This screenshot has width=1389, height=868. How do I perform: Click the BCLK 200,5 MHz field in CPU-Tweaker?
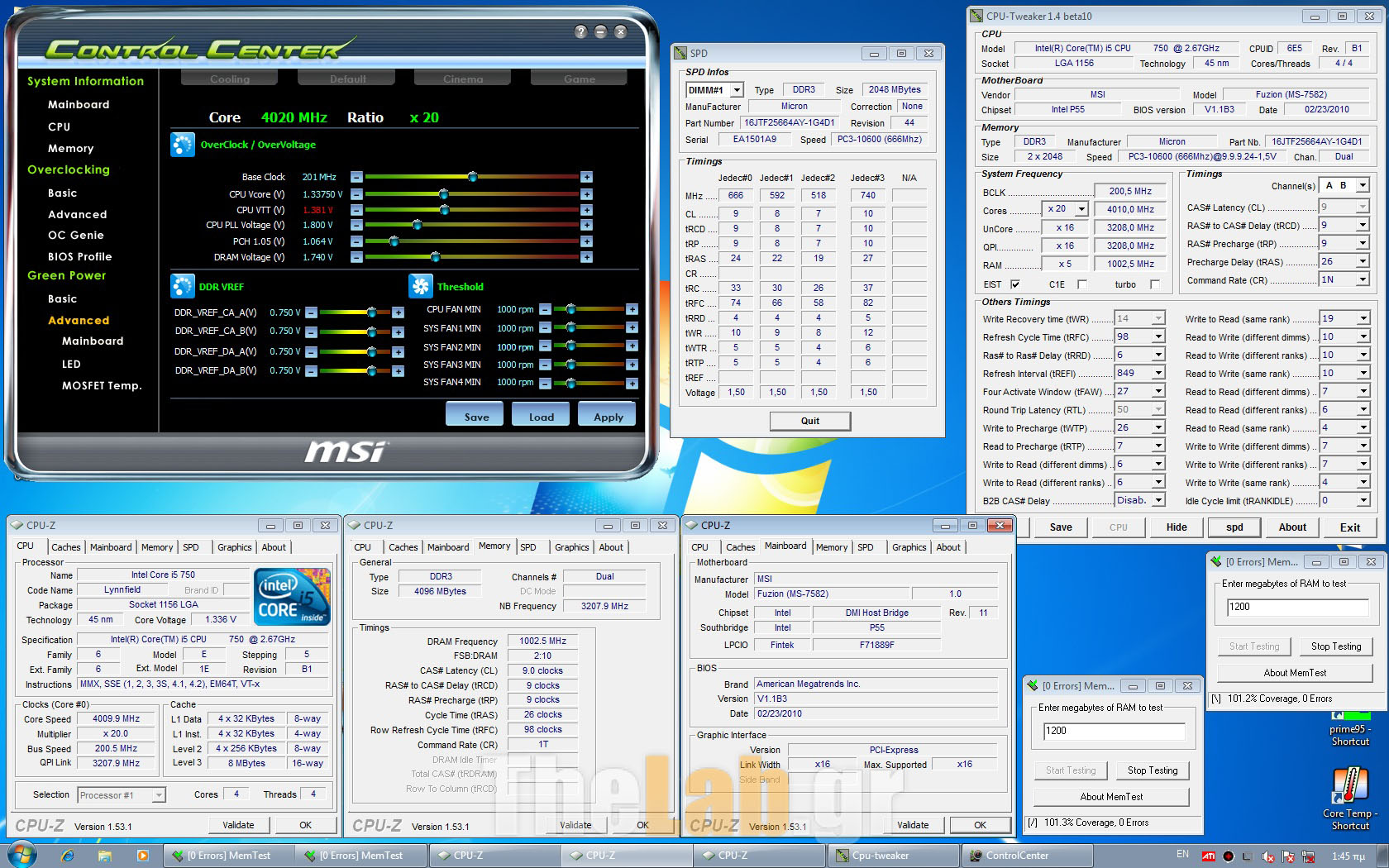1130,191
